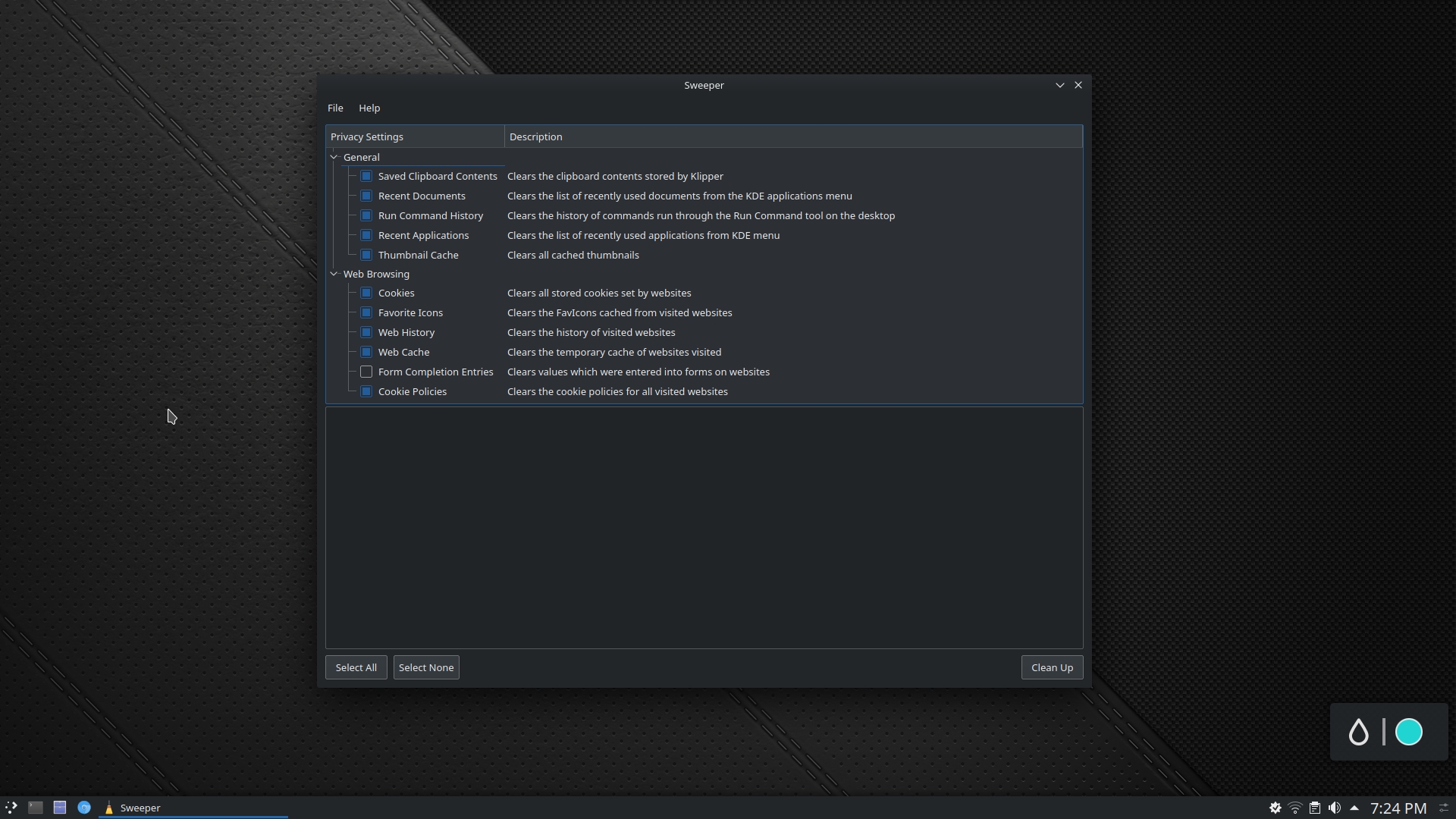1456x819 pixels.
Task: Uncheck Cookie Policies checkbox
Action: tap(366, 391)
